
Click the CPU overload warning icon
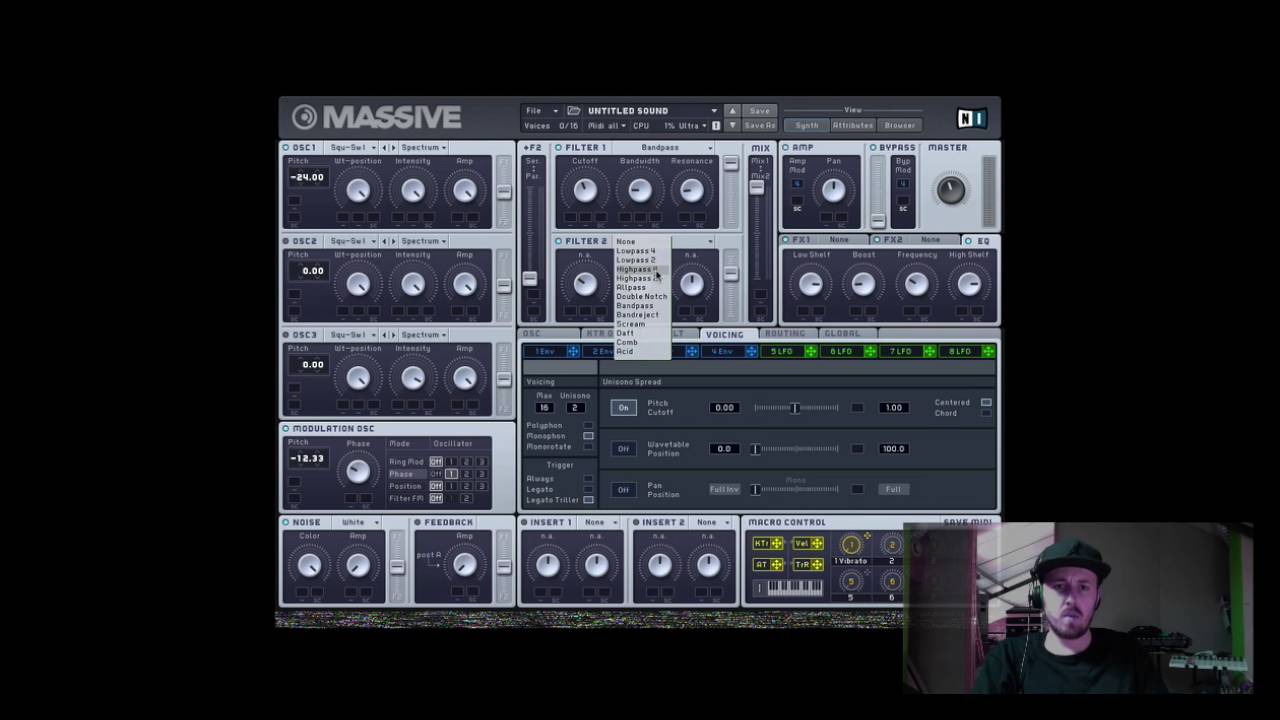pos(715,126)
